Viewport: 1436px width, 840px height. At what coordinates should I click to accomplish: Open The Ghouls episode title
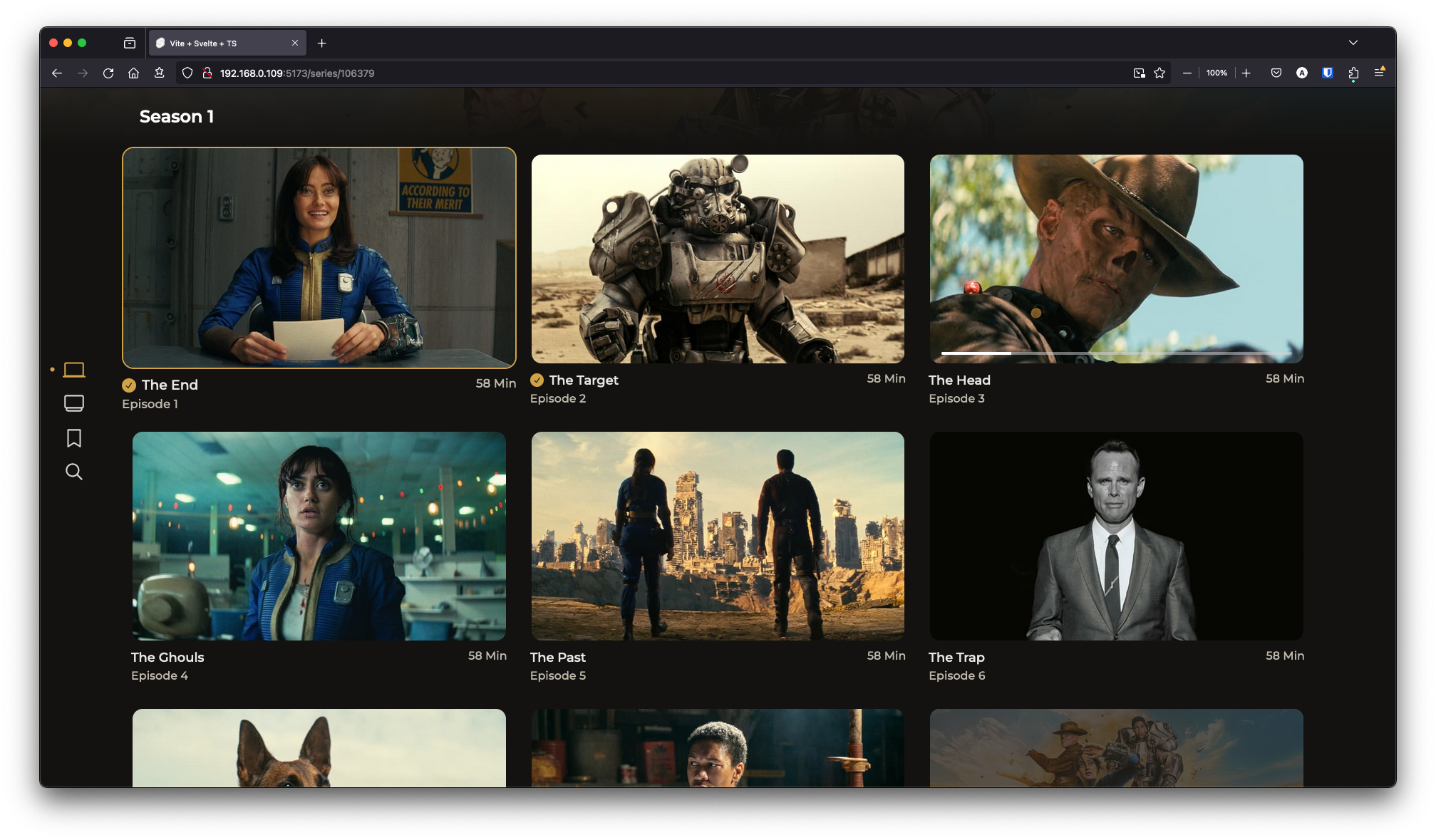167,658
